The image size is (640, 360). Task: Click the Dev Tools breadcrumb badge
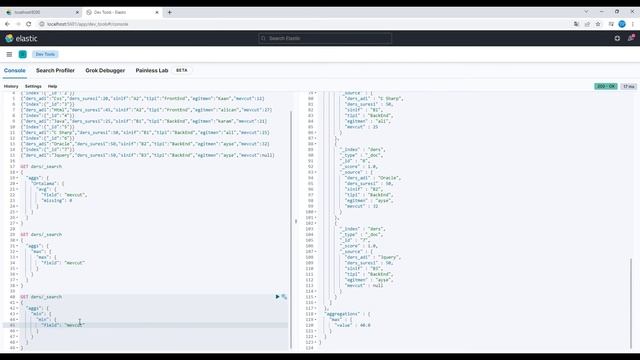point(45,54)
